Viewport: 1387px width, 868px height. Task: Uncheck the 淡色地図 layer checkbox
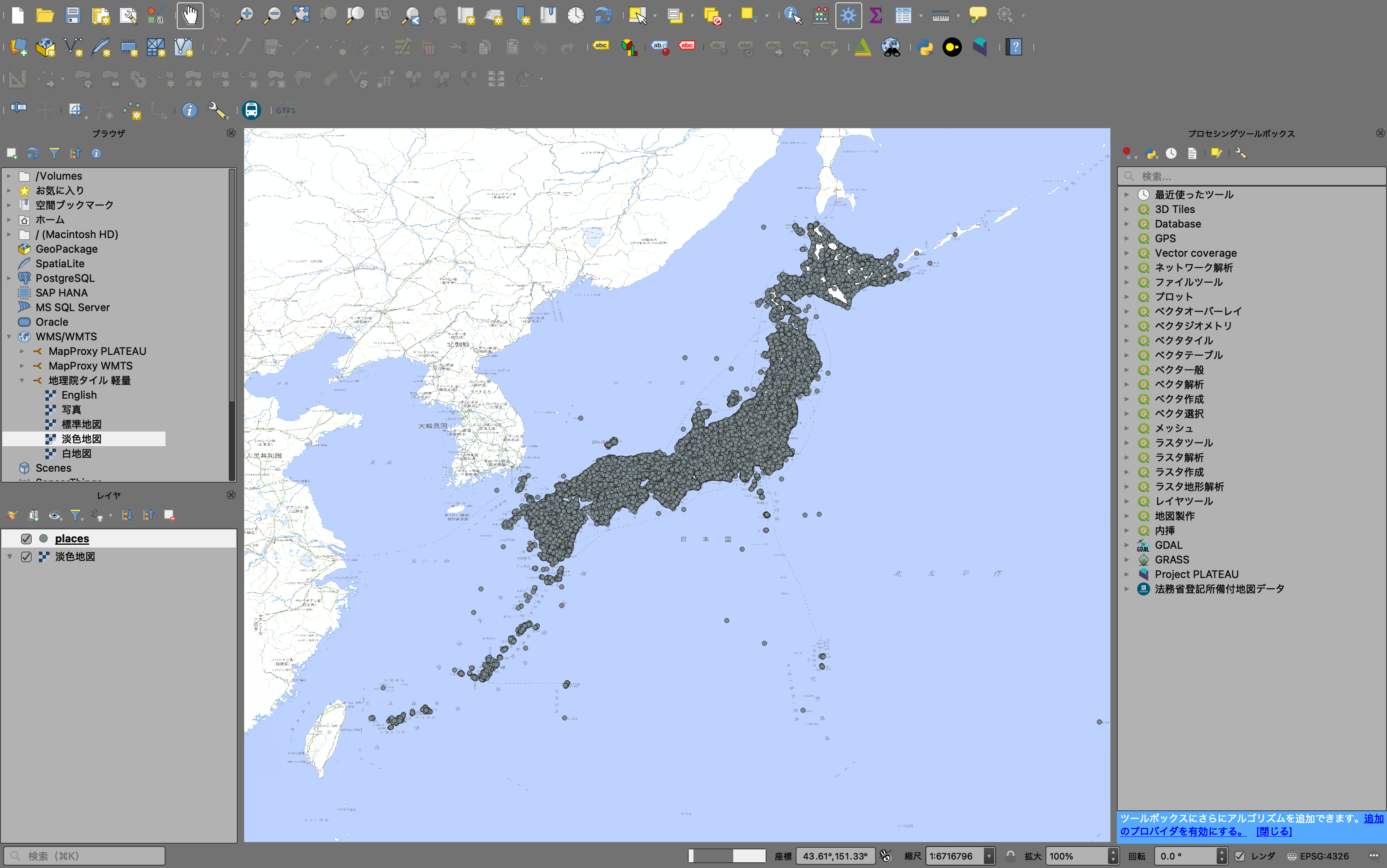point(26,557)
